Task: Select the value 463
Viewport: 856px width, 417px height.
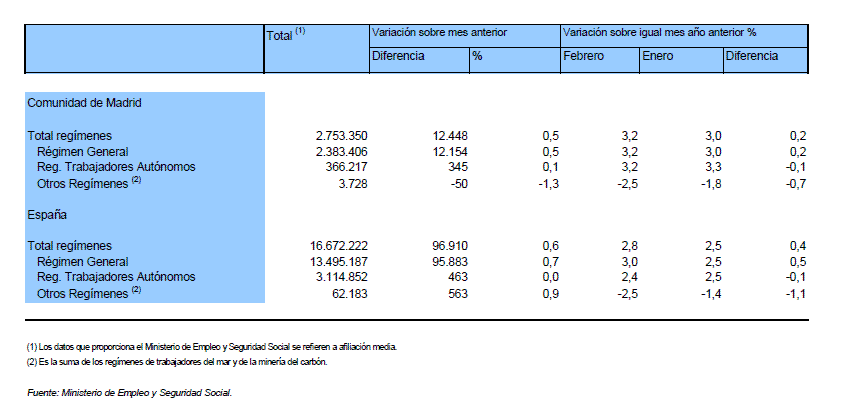Action: point(459,277)
